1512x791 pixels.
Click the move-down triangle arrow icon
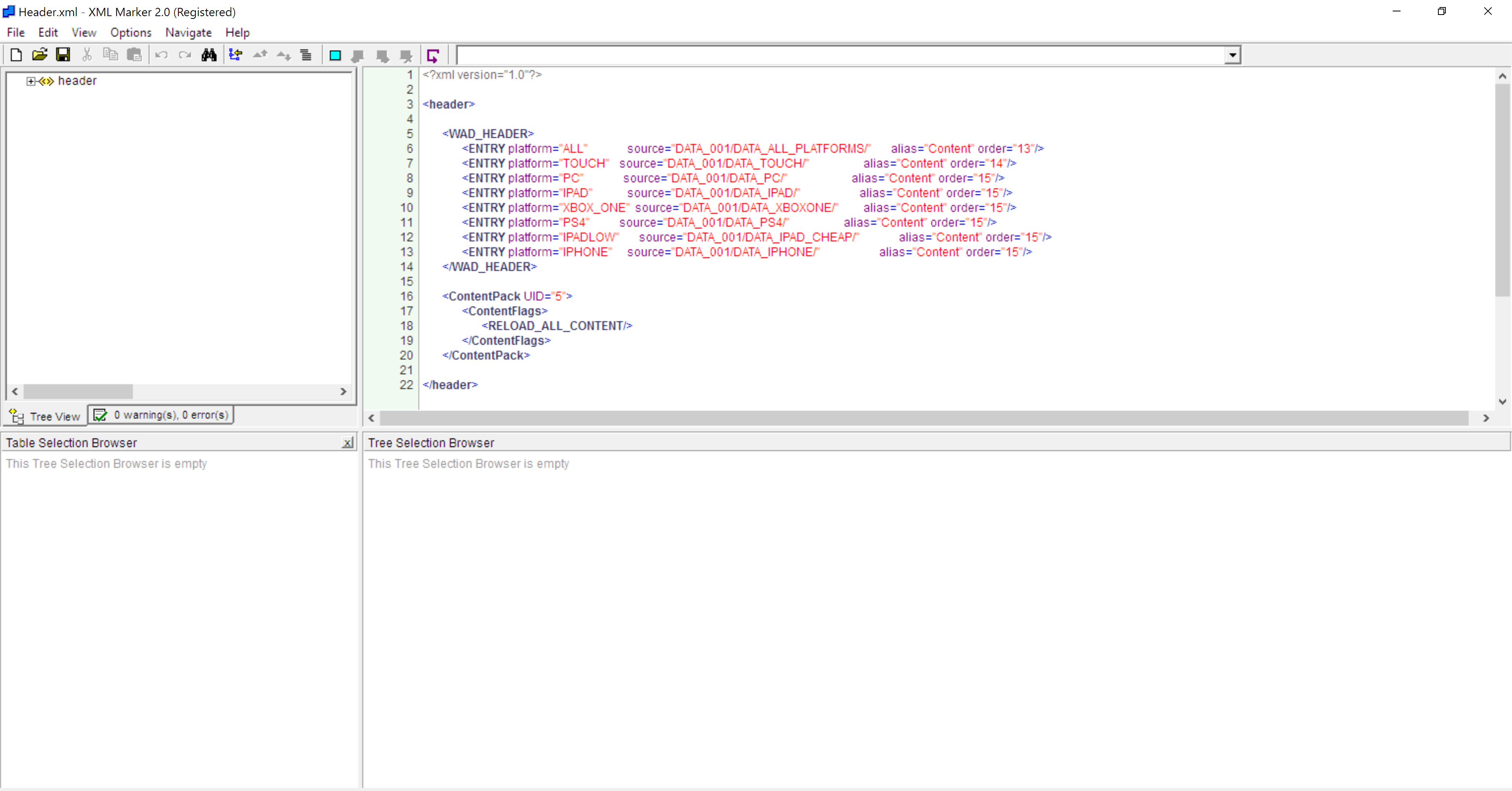coord(283,55)
